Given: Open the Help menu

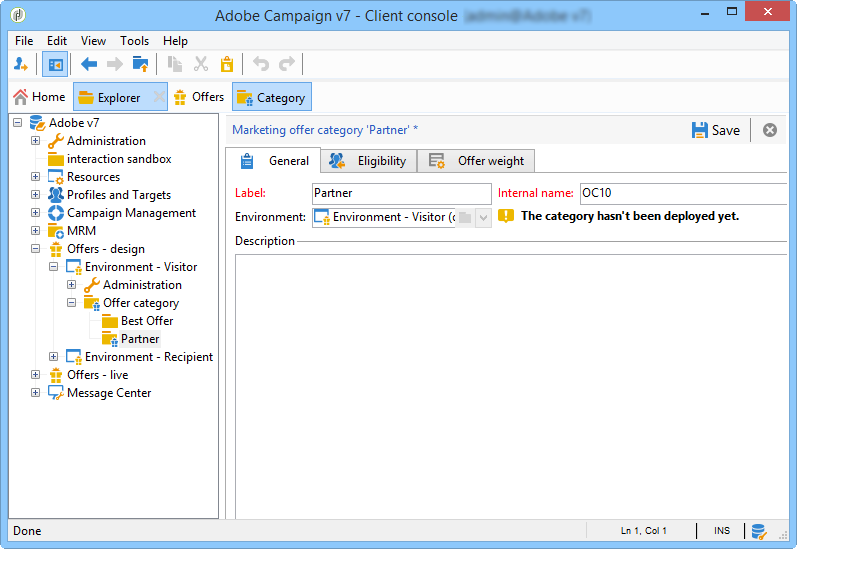Looking at the screenshot, I should (175, 41).
